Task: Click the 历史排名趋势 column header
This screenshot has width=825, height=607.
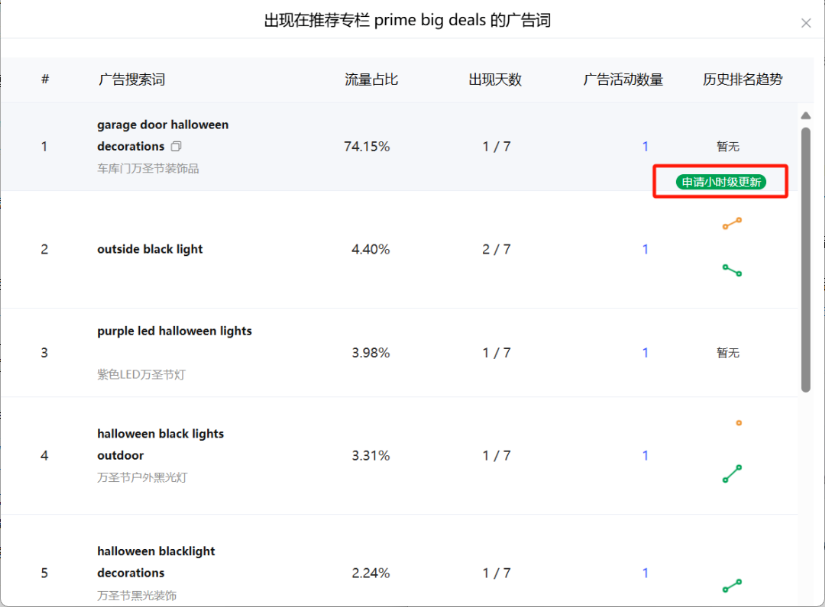Action: (x=742, y=79)
